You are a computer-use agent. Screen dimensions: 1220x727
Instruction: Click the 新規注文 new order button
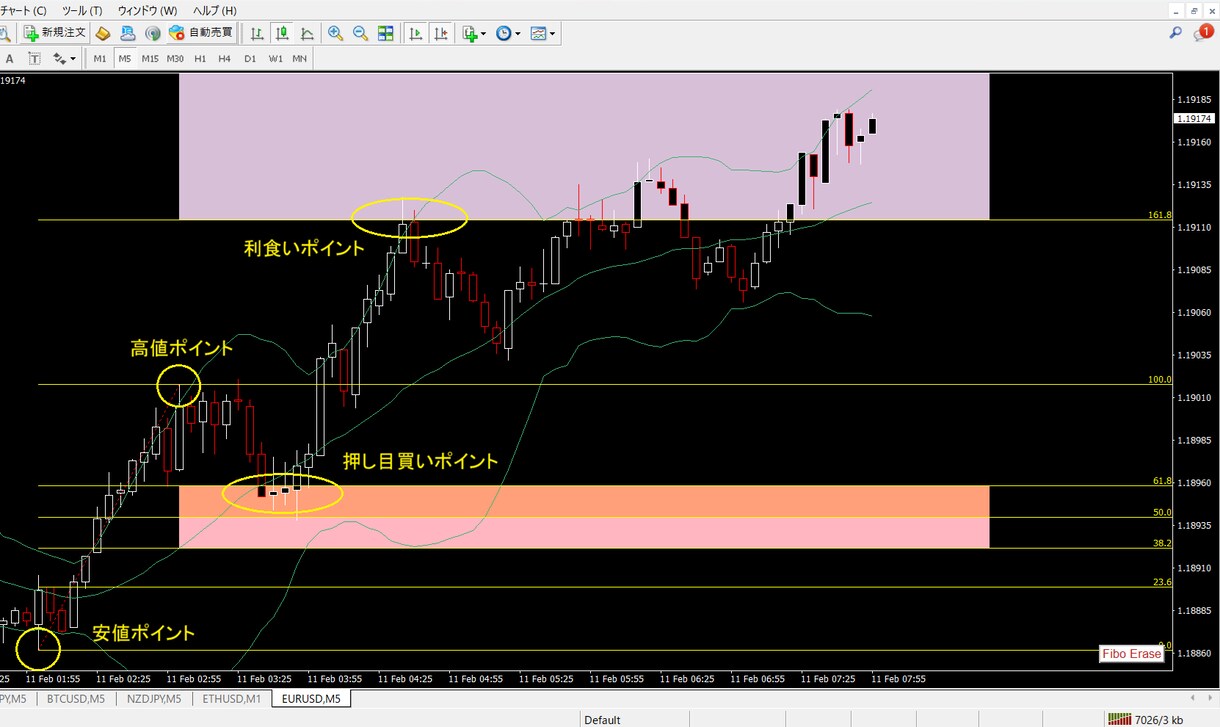pyautogui.click(x=55, y=33)
